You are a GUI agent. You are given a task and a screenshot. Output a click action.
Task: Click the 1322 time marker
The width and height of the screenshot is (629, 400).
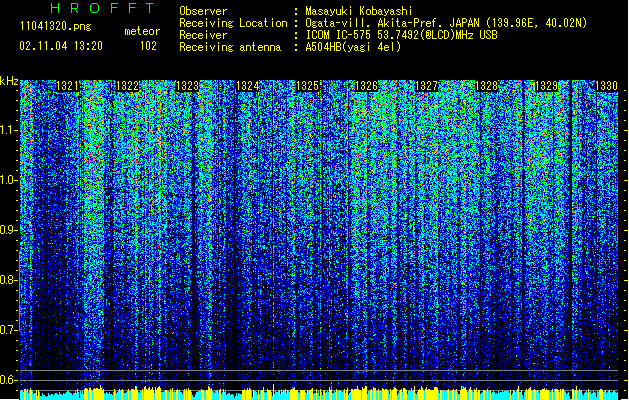pyautogui.click(x=127, y=86)
